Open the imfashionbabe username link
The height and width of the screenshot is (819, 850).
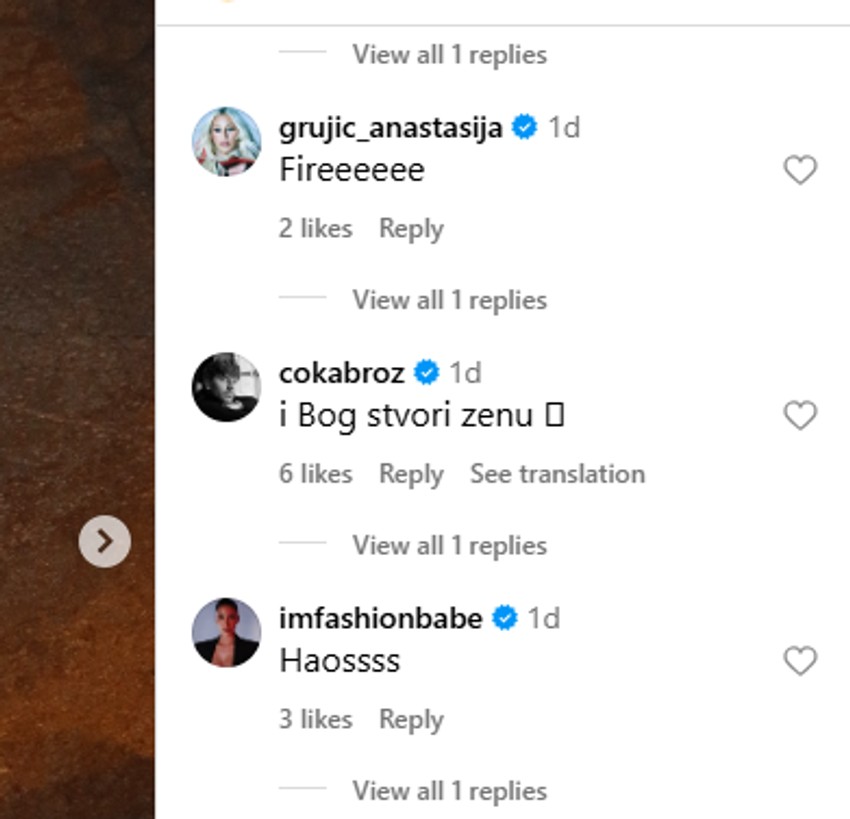381,618
